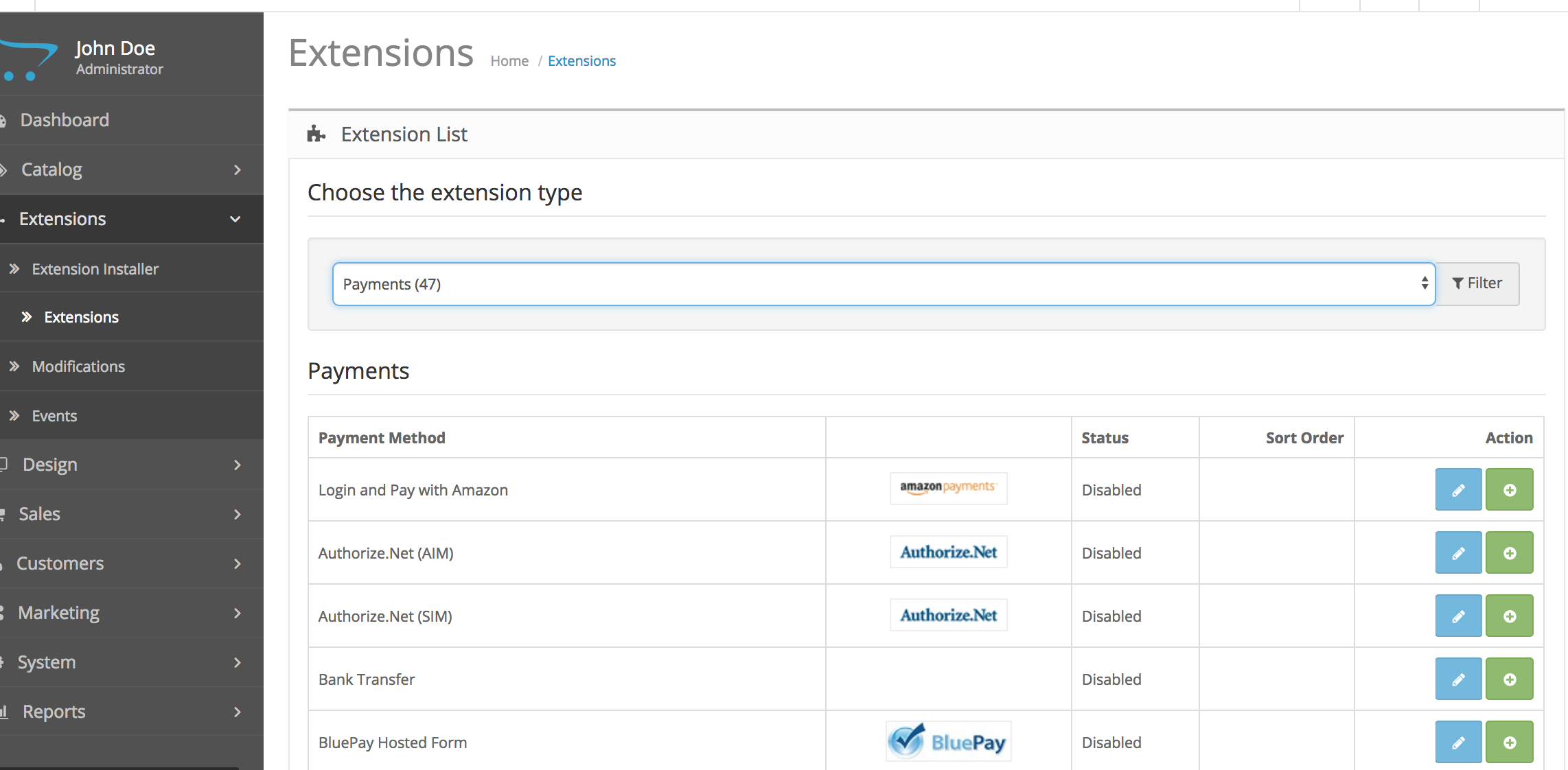Image resolution: width=1568 pixels, height=770 pixels.
Task: Select Extensions submenu item
Action: (x=132, y=317)
